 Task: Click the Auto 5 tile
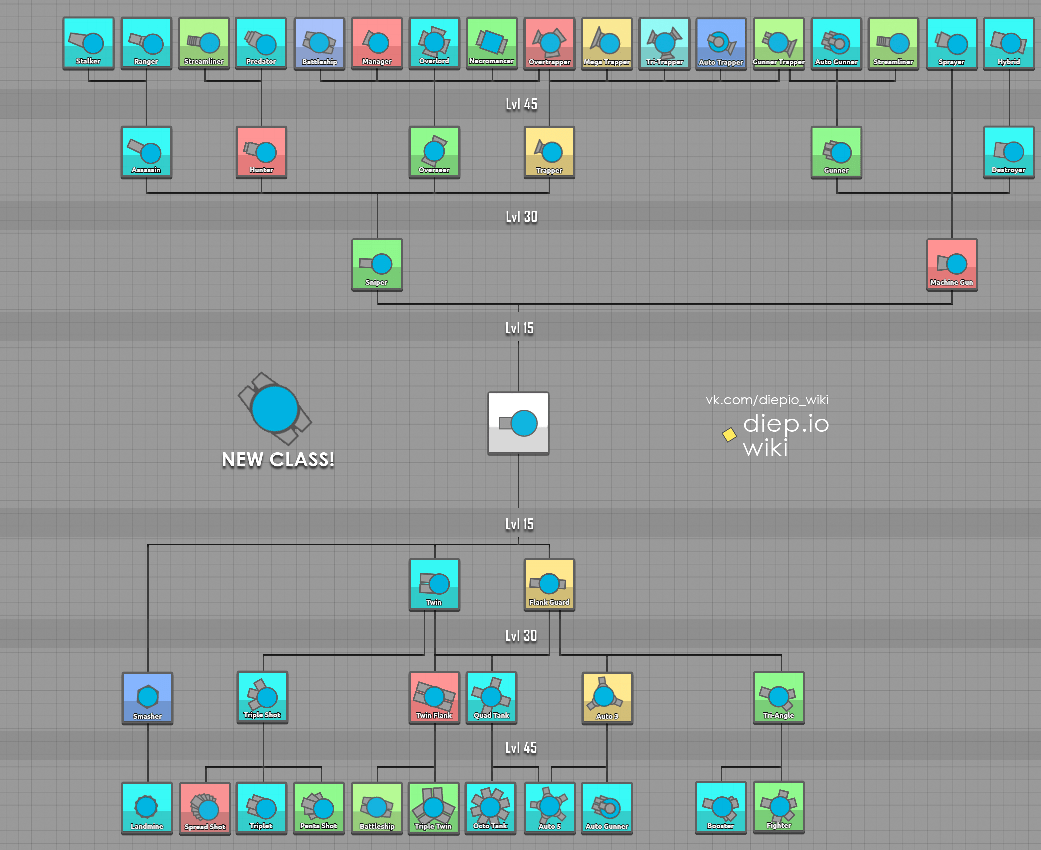pyautogui.click(x=550, y=808)
